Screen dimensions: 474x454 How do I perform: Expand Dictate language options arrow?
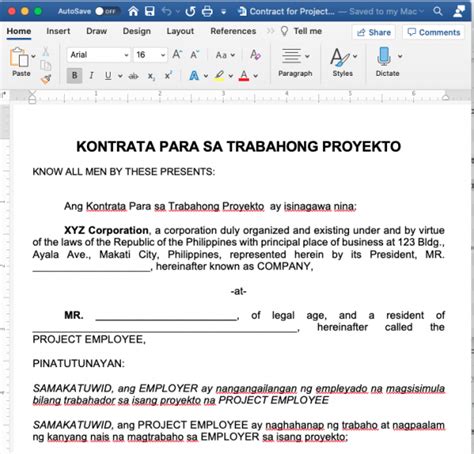click(400, 56)
